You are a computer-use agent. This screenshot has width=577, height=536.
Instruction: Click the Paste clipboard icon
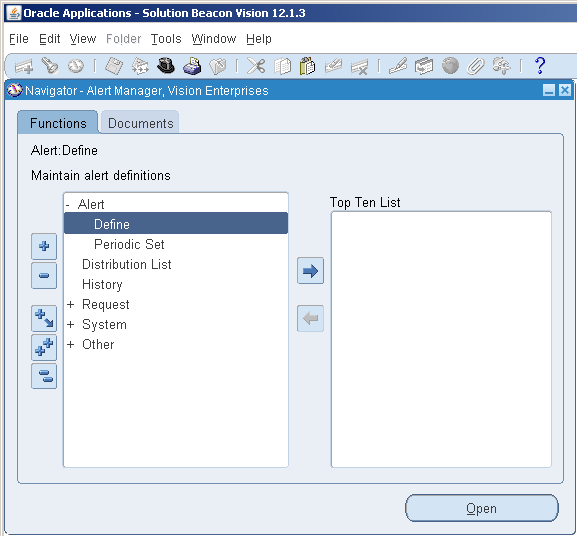point(307,66)
